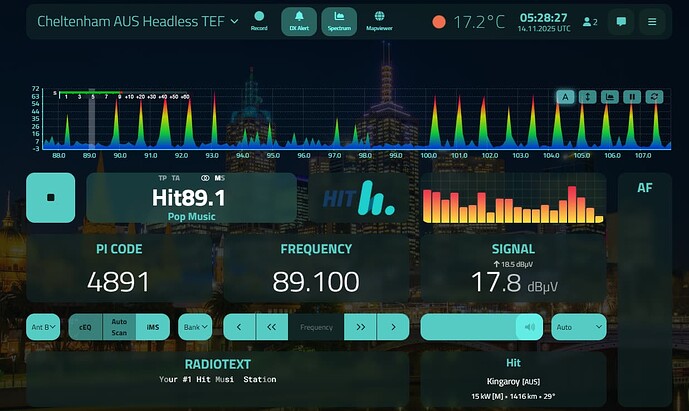The image size is (689, 411).
Task: Open the hamburger menu in top bar
Action: [x=653, y=22]
